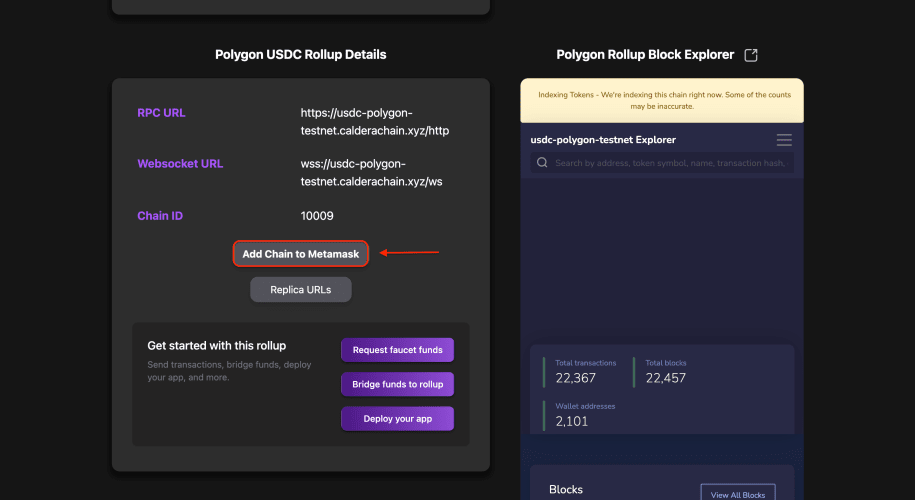The image size is (915, 500).
Task: Click the Blocks section heading
Action: [565, 489]
